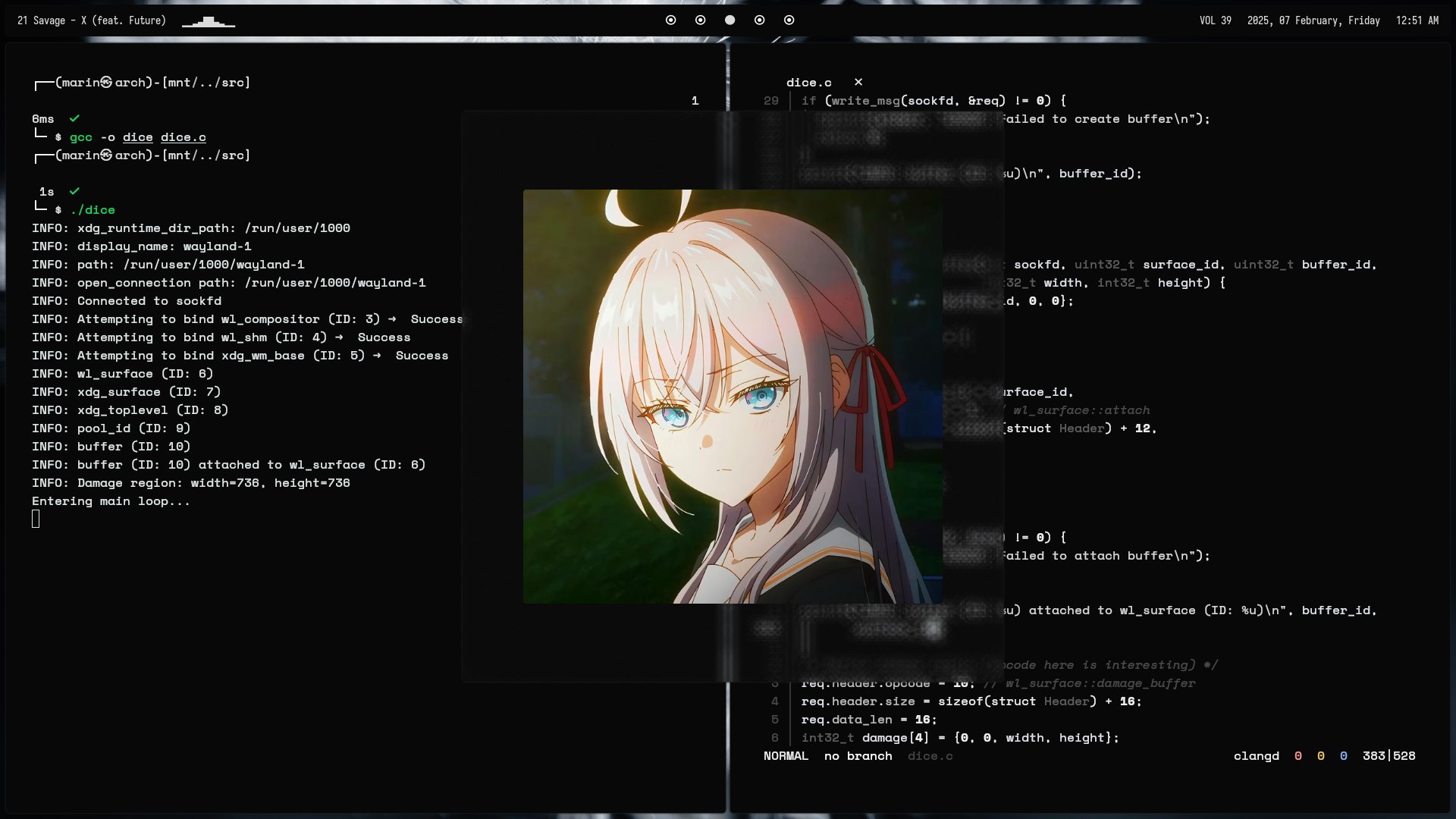
Task: Click the 'gcc -o dice dice.c' command
Action: click(138, 137)
